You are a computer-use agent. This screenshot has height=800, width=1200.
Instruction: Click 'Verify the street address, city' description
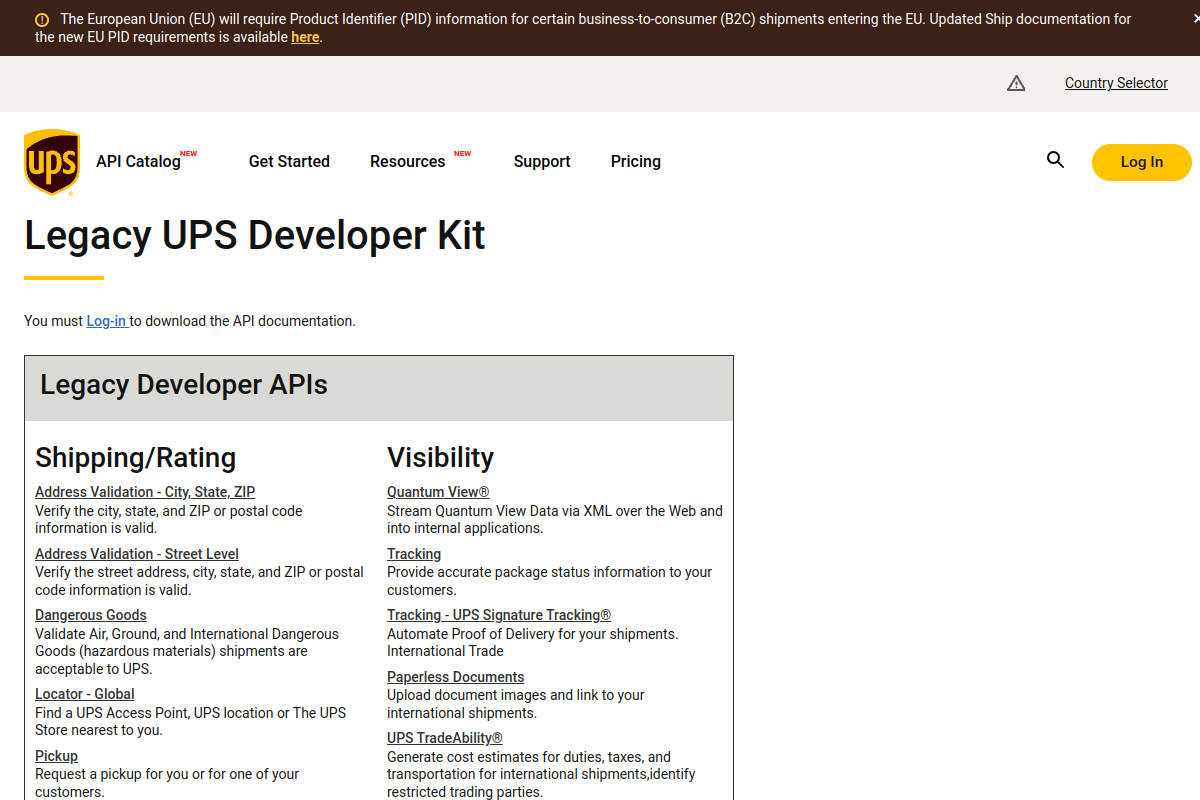[x=200, y=581]
